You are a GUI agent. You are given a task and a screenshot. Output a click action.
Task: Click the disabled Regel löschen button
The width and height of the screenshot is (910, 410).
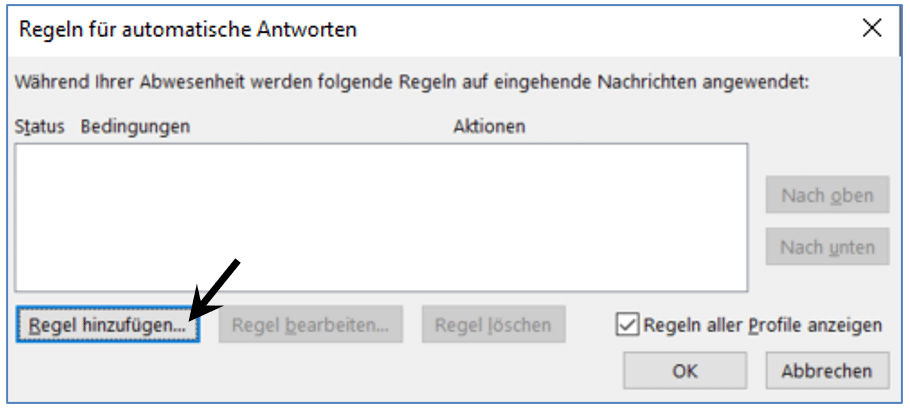(493, 325)
